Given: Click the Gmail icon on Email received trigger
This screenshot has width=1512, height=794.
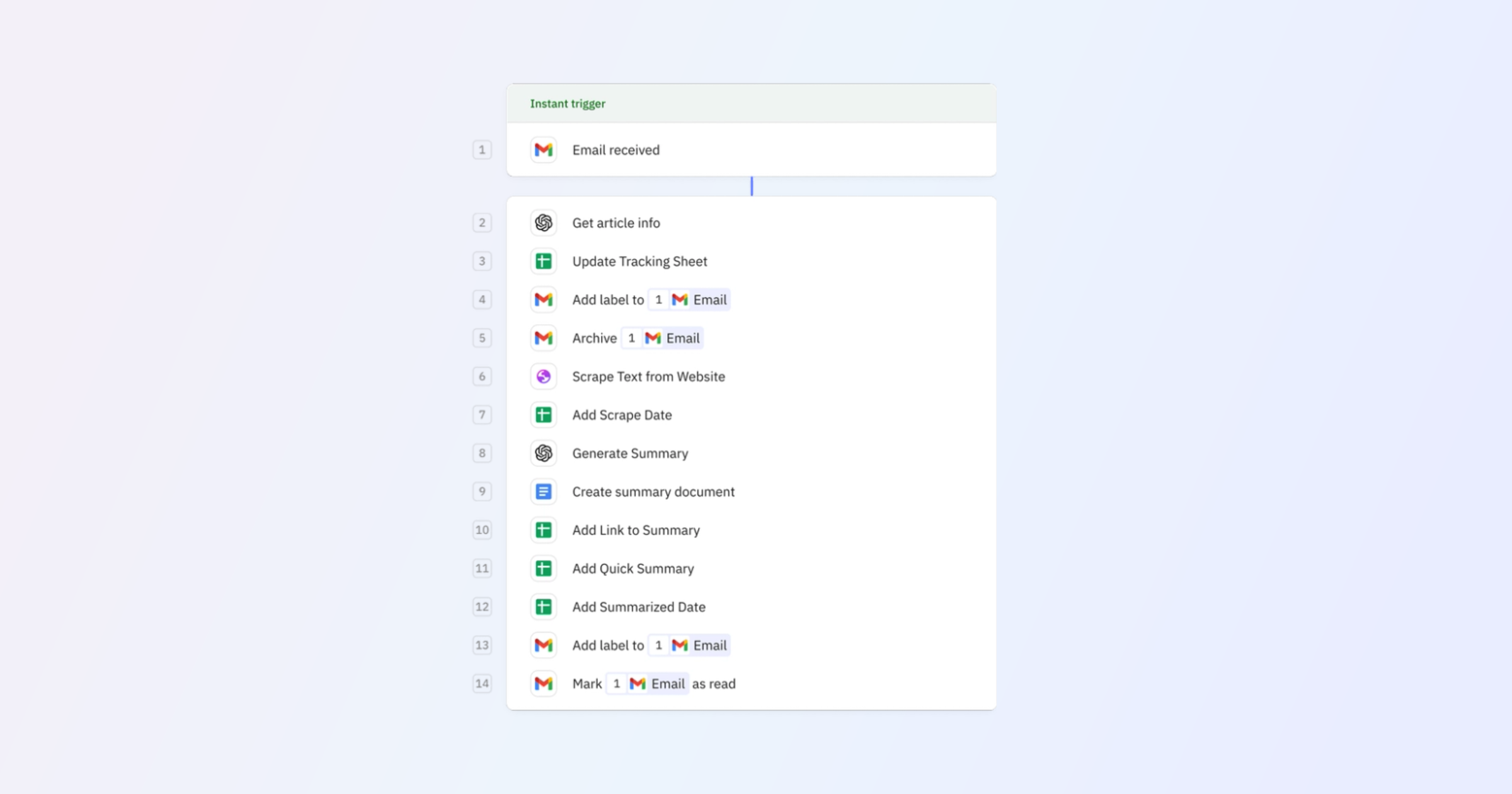Looking at the screenshot, I should pos(543,150).
